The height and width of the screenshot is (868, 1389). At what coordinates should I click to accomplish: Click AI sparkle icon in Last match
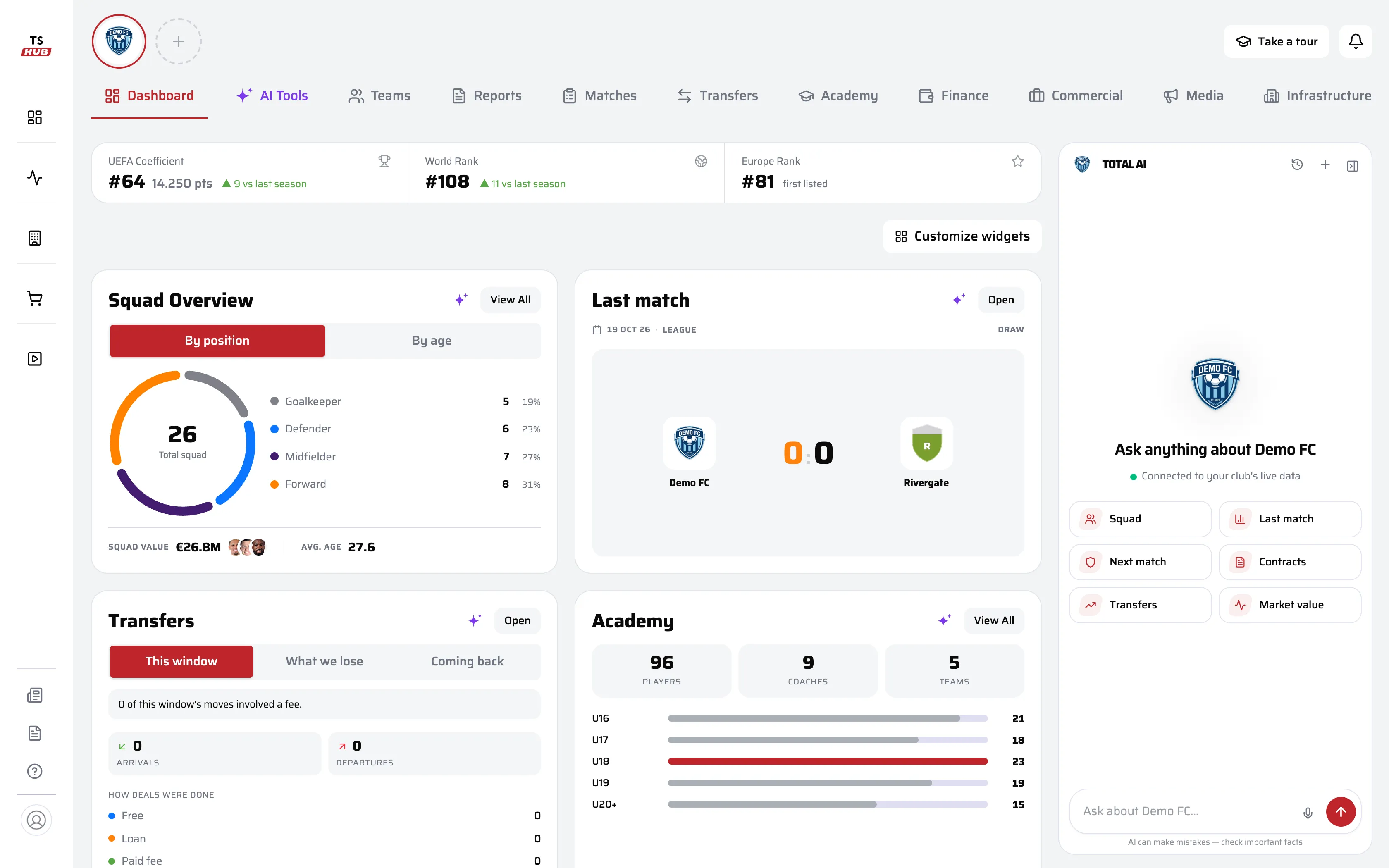click(959, 300)
